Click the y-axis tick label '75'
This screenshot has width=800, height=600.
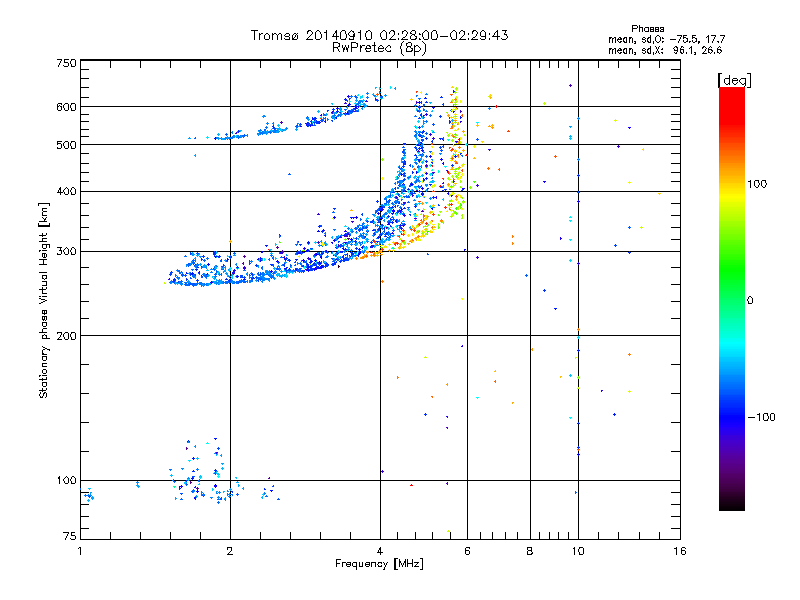70,536
